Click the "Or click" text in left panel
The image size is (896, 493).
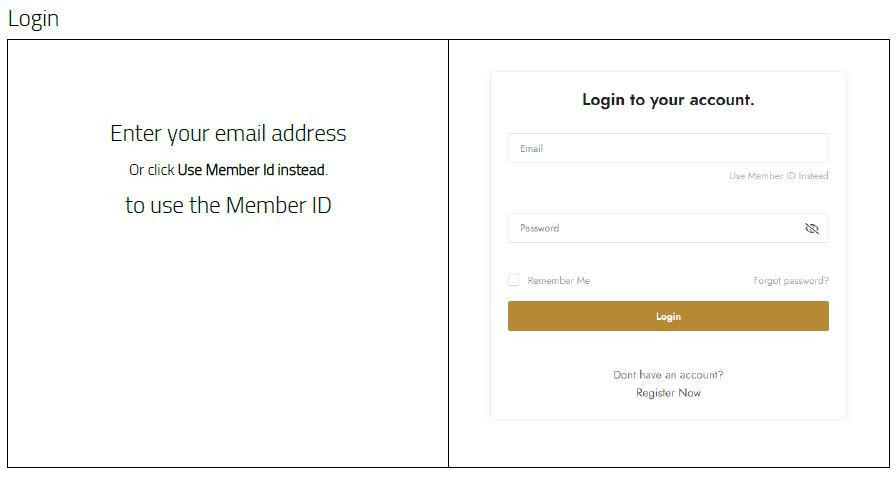[x=152, y=170]
